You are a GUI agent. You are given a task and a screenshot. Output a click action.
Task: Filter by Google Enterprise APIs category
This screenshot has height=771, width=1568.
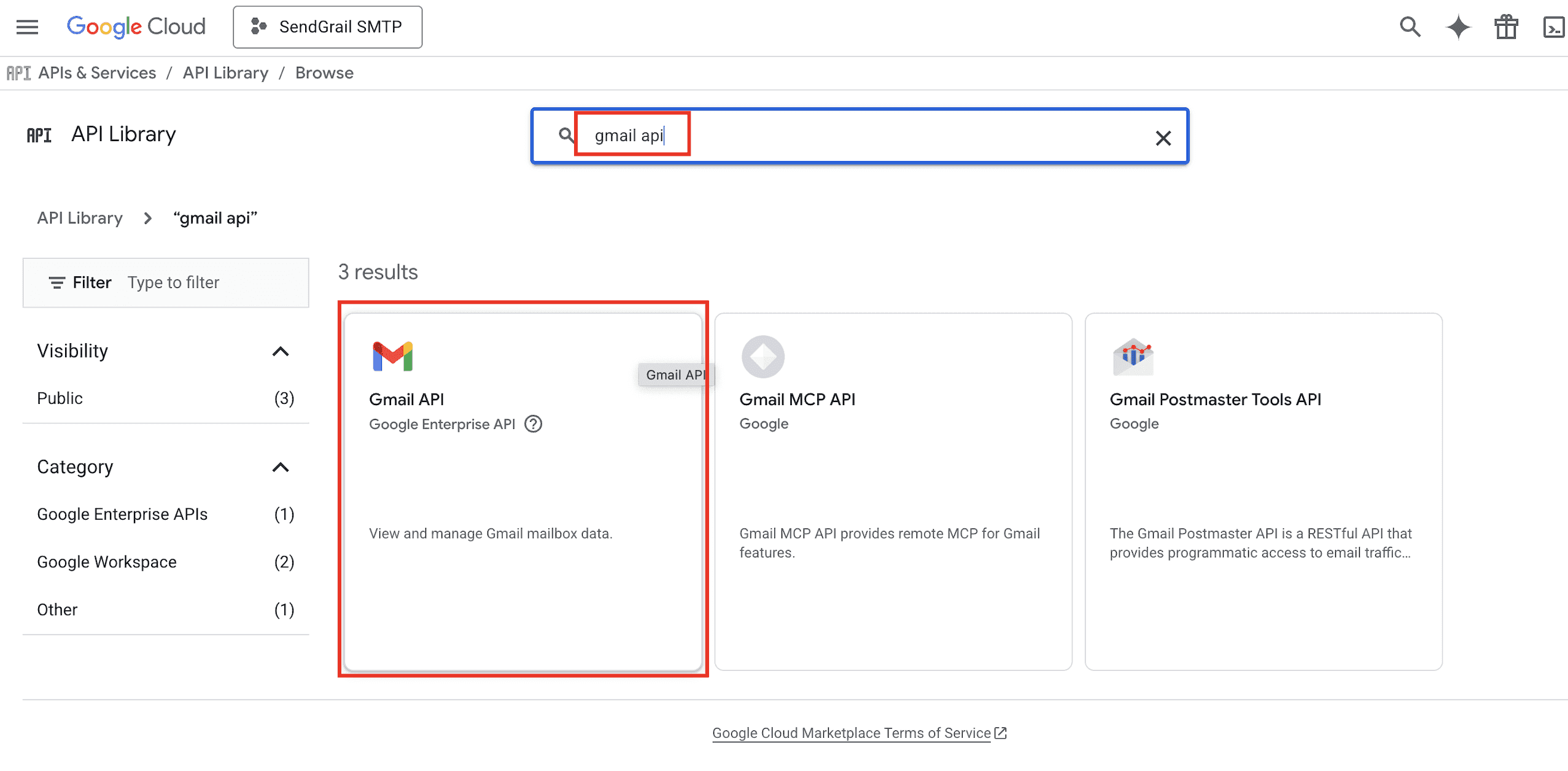coord(166,514)
